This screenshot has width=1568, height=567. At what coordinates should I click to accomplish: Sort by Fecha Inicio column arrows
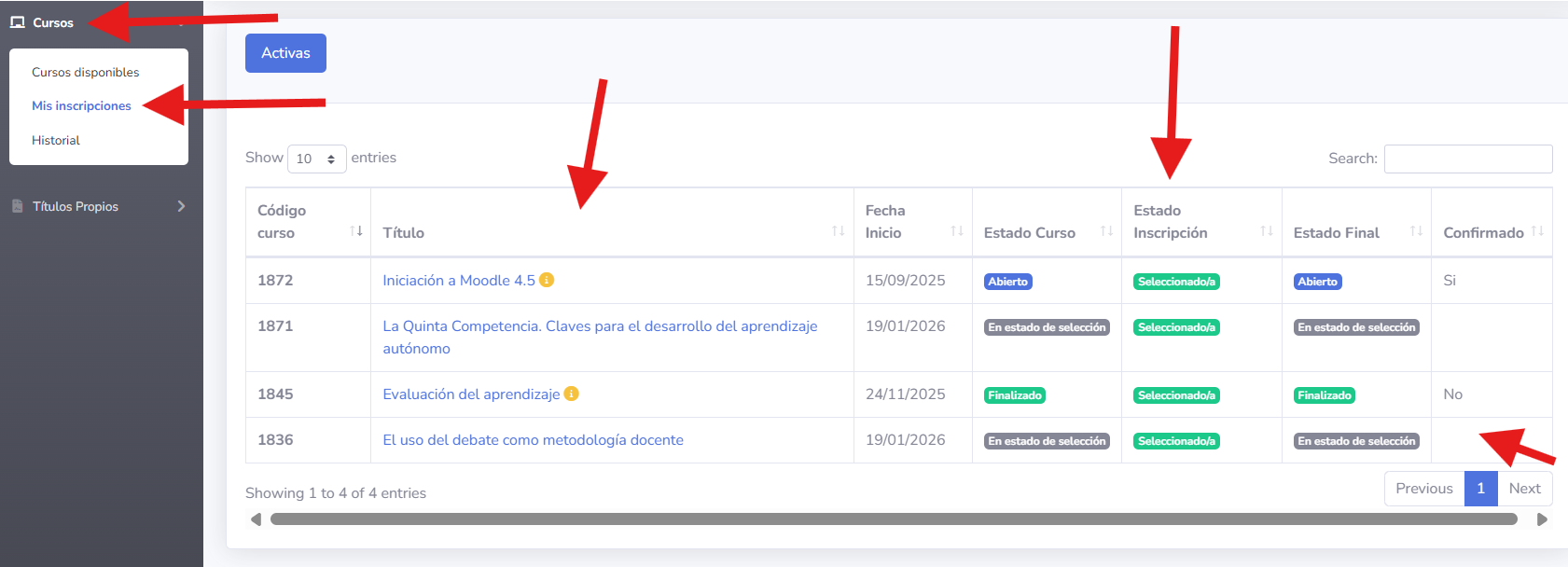click(956, 230)
